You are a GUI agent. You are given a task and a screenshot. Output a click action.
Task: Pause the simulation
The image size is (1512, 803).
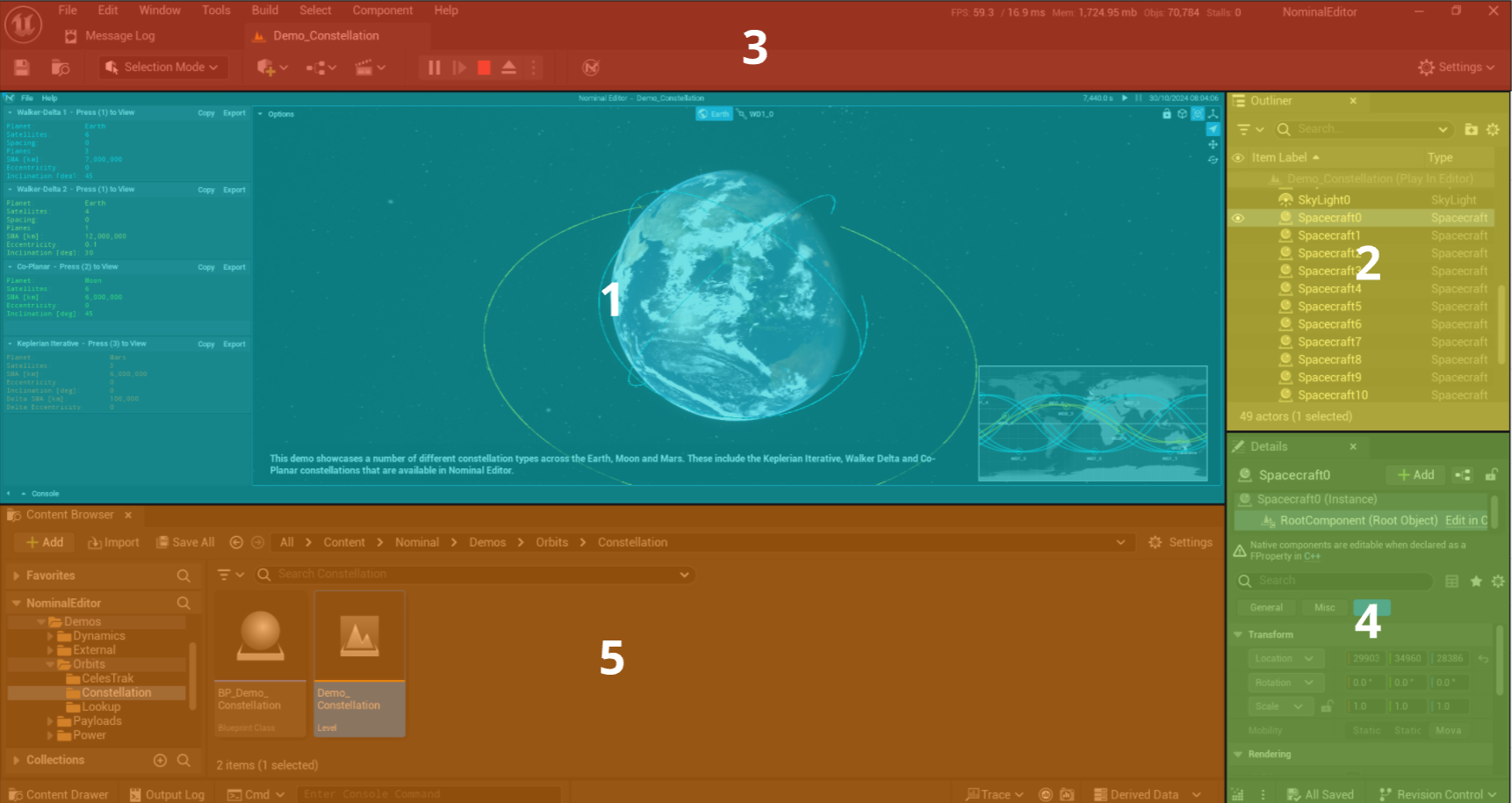click(434, 68)
